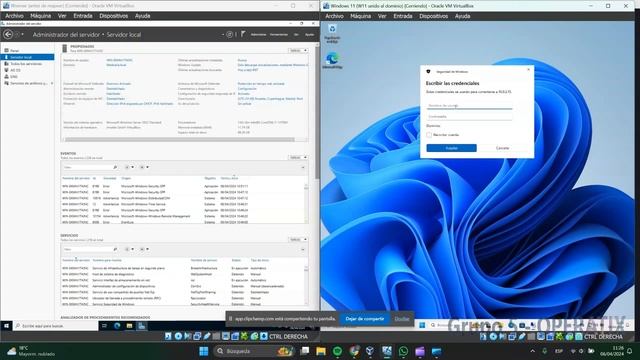Screen dimensions: 640x360
Task: Open Microsoft Edge desktop icon in Windows 11 VM
Action: click(332, 60)
